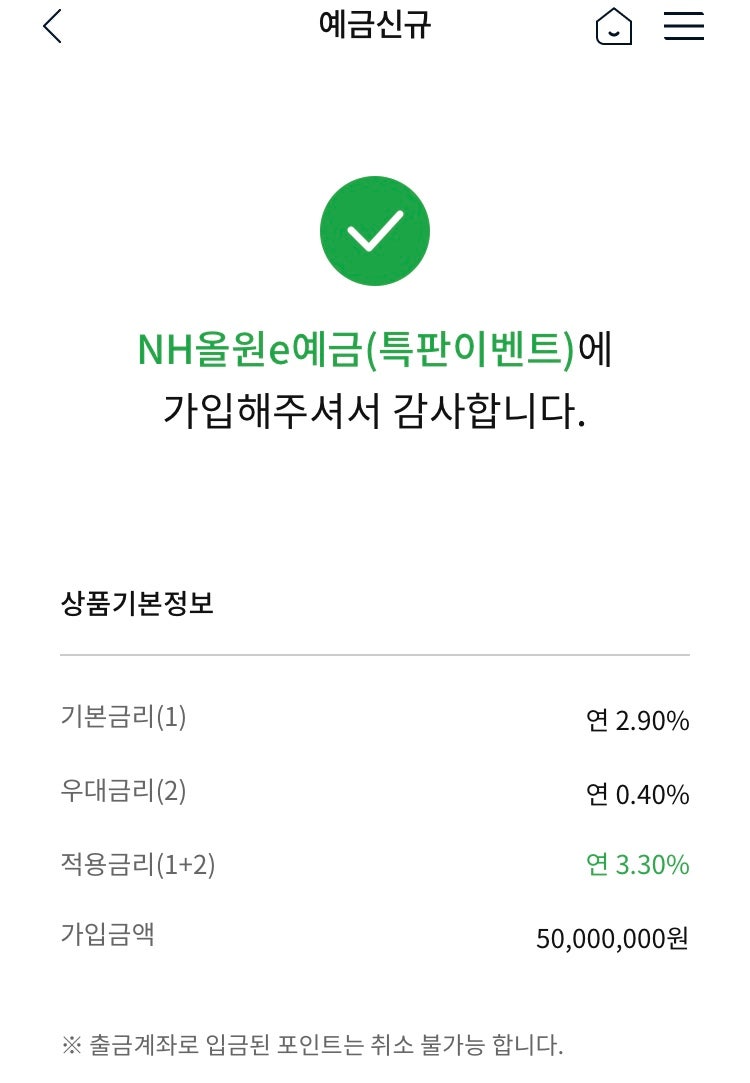The image size is (750, 1083).
Task: Tap the 연 2.90% base rate value
Action: tap(640, 721)
